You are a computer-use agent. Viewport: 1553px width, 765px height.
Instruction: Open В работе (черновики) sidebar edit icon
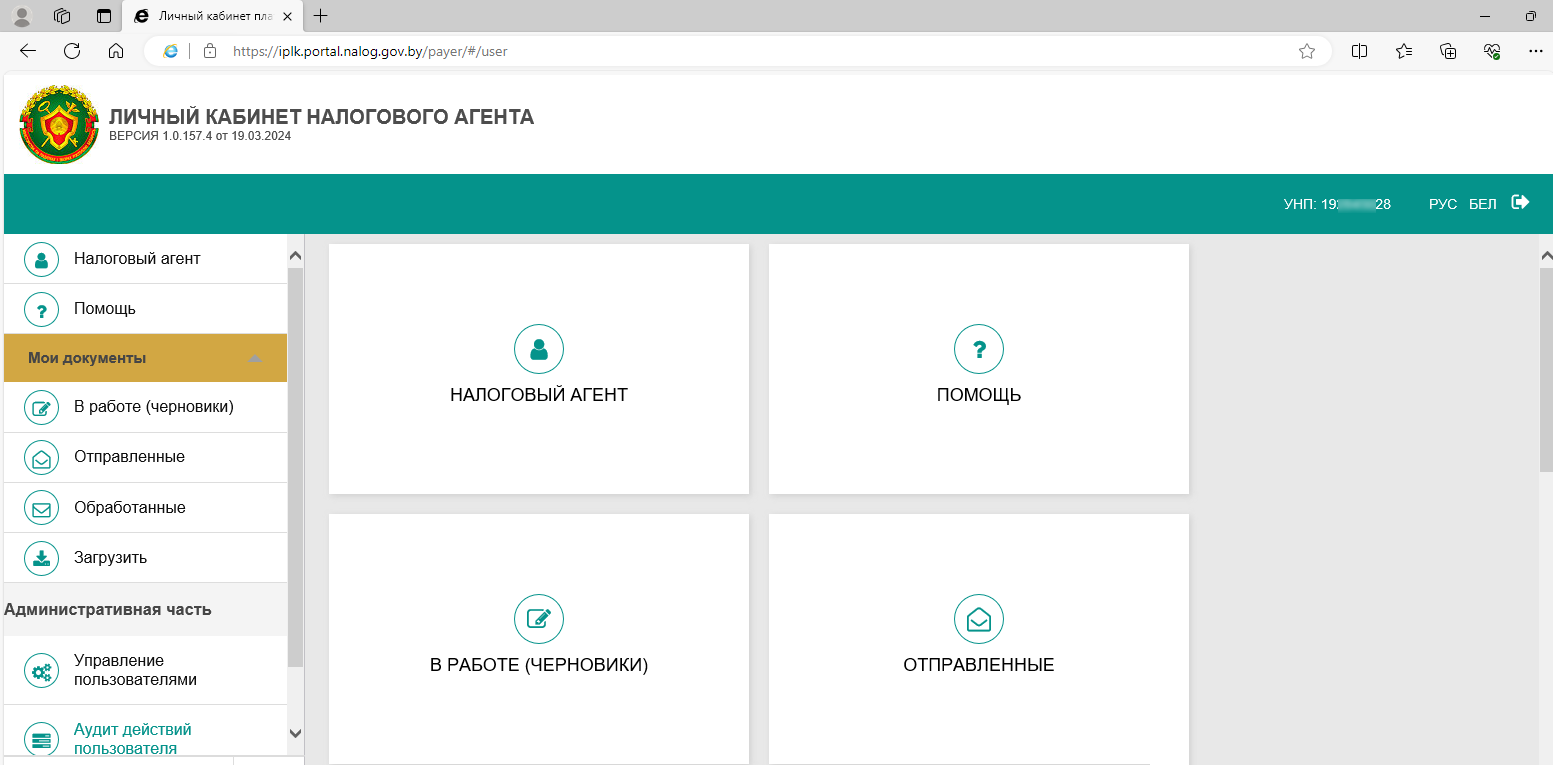(x=41, y=408)
